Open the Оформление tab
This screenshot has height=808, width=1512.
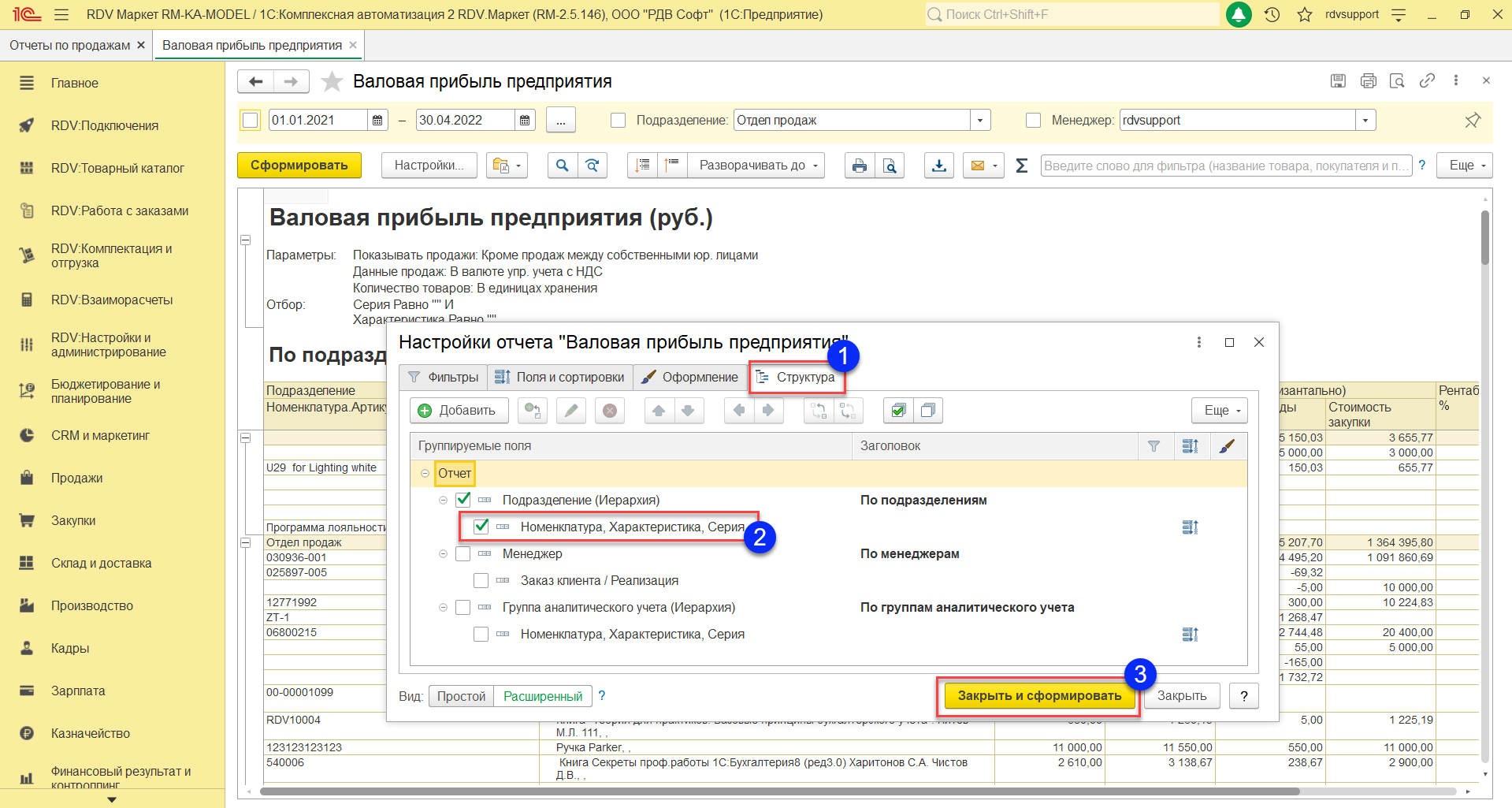[x=690, y=377]
